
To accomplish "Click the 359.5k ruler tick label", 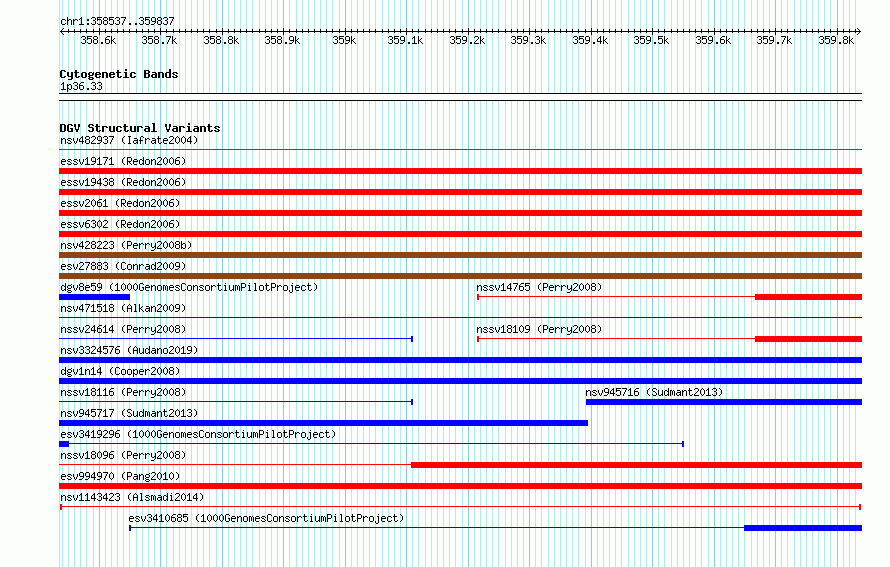I will [652, 40].
